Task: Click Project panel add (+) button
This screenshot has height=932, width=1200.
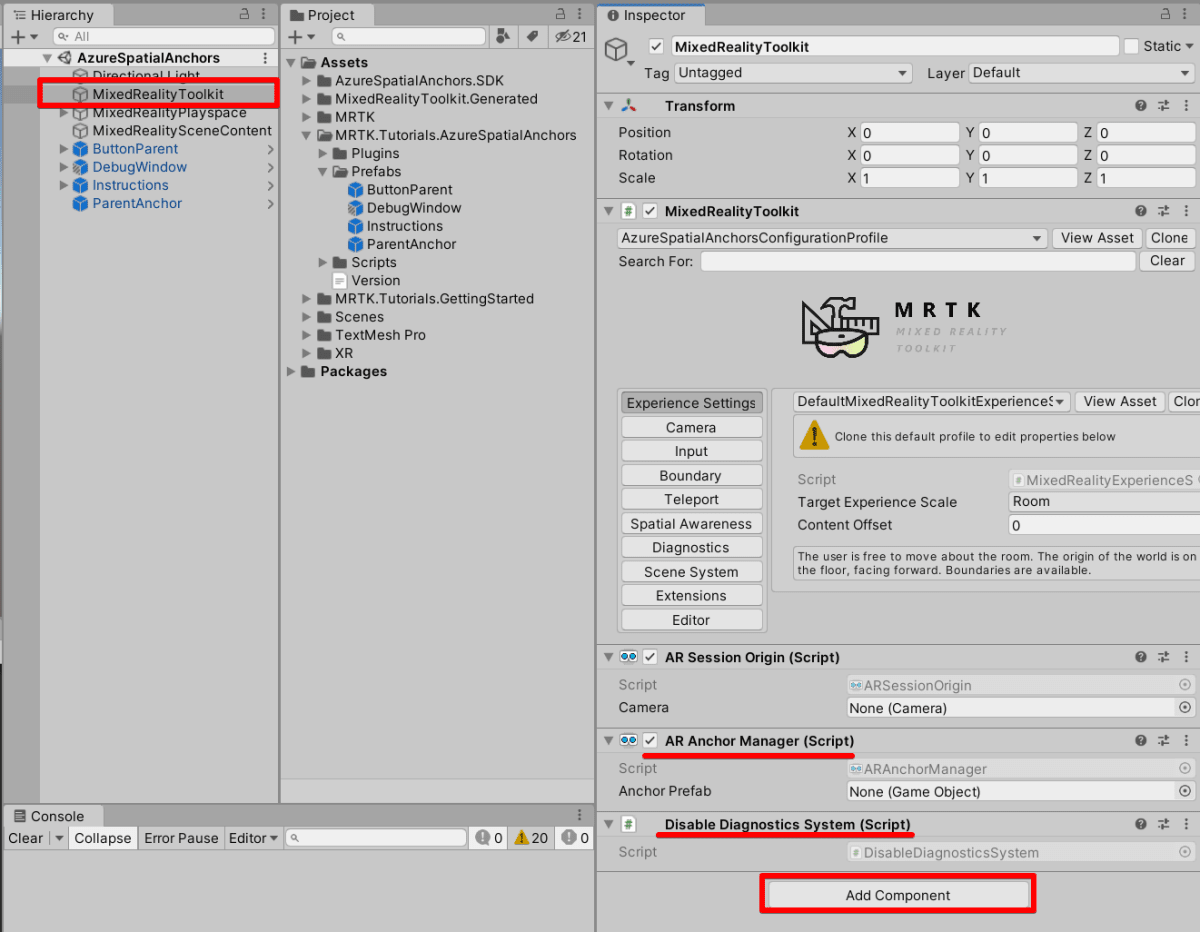Action: pos(295,37)
